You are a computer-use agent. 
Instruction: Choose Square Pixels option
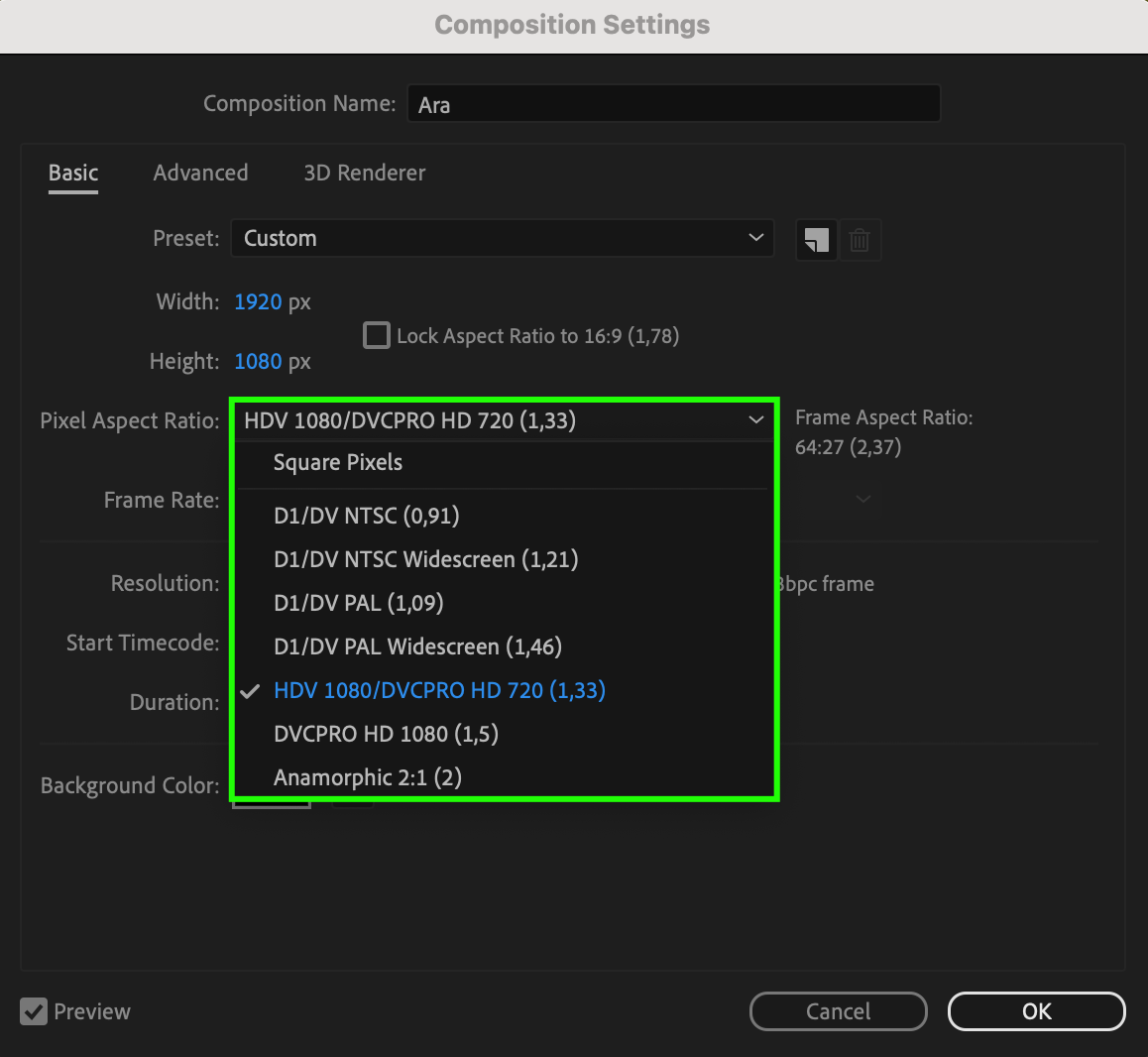click(x=338, y=463)
